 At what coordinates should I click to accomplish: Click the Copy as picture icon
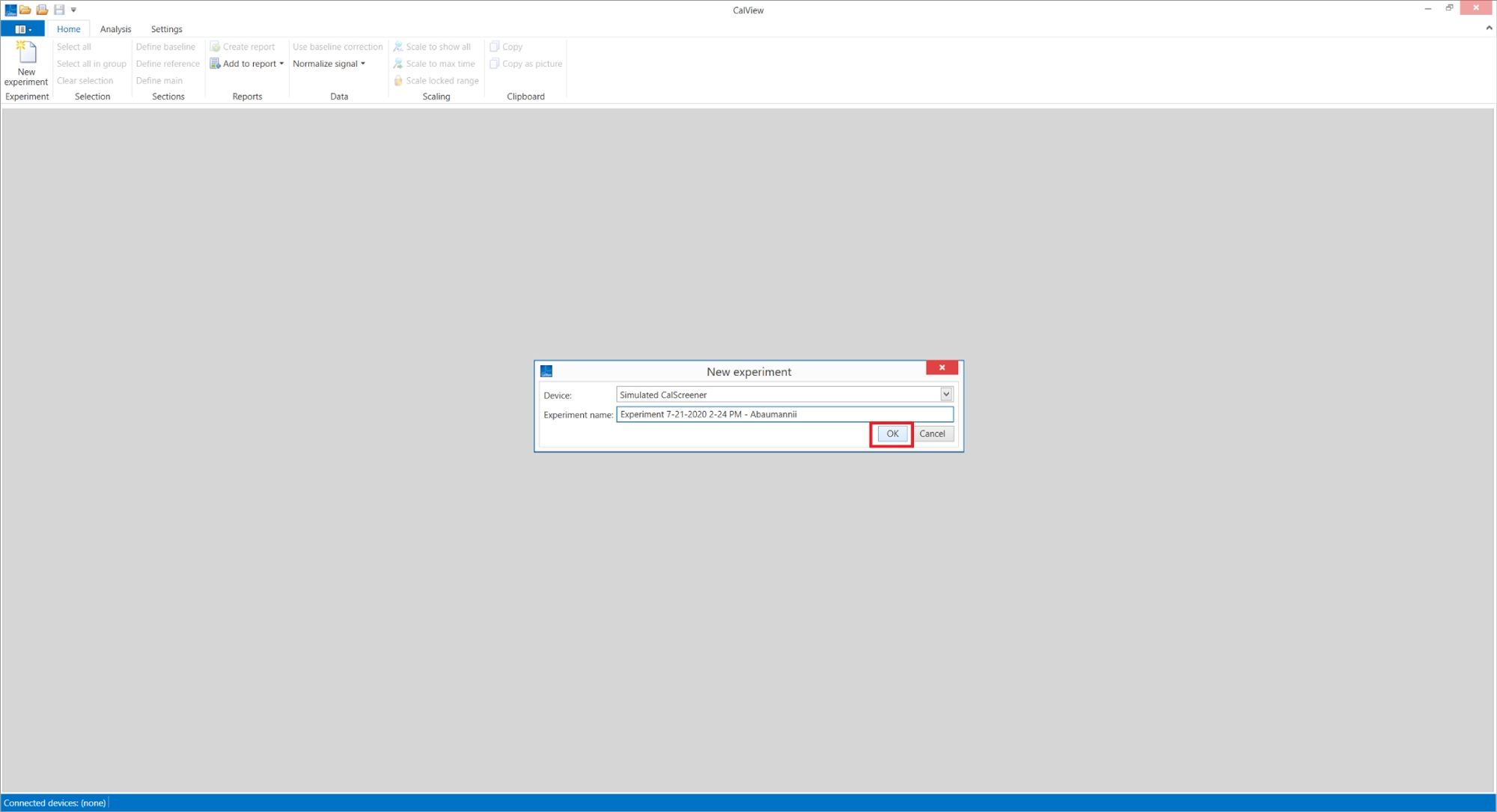click(494, 64)
